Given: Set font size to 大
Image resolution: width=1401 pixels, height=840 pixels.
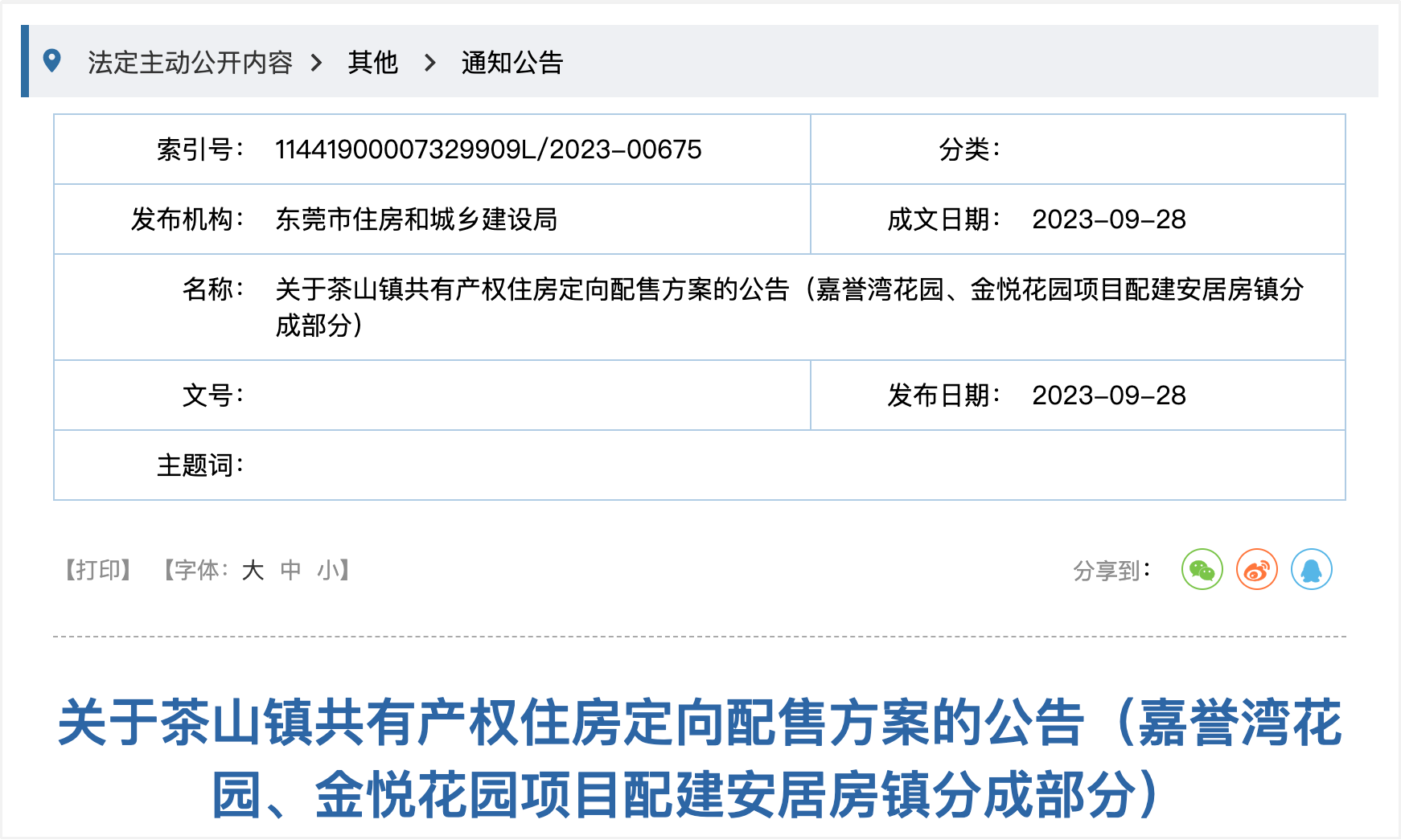Looking at the screenshot, I should (x=253, y=570).
